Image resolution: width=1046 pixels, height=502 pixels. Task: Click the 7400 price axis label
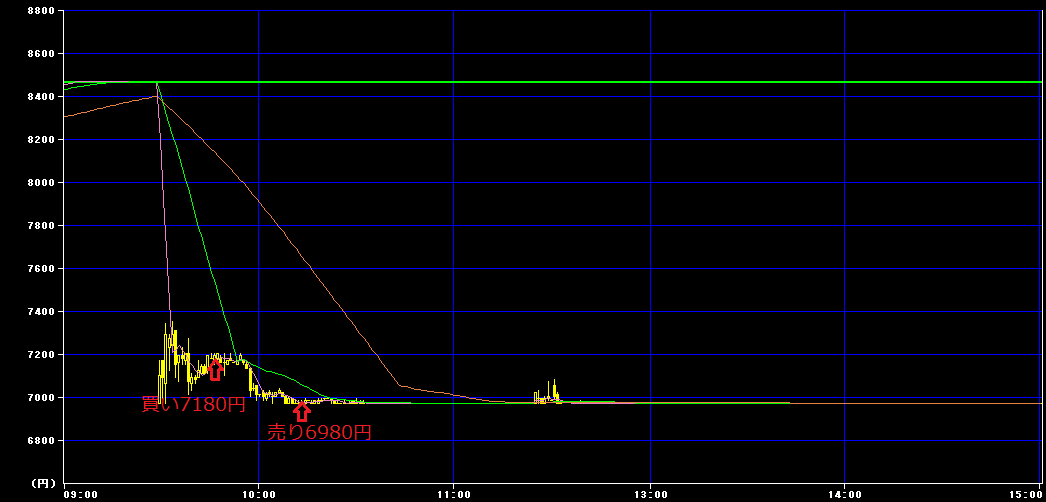tap(43, 311)
